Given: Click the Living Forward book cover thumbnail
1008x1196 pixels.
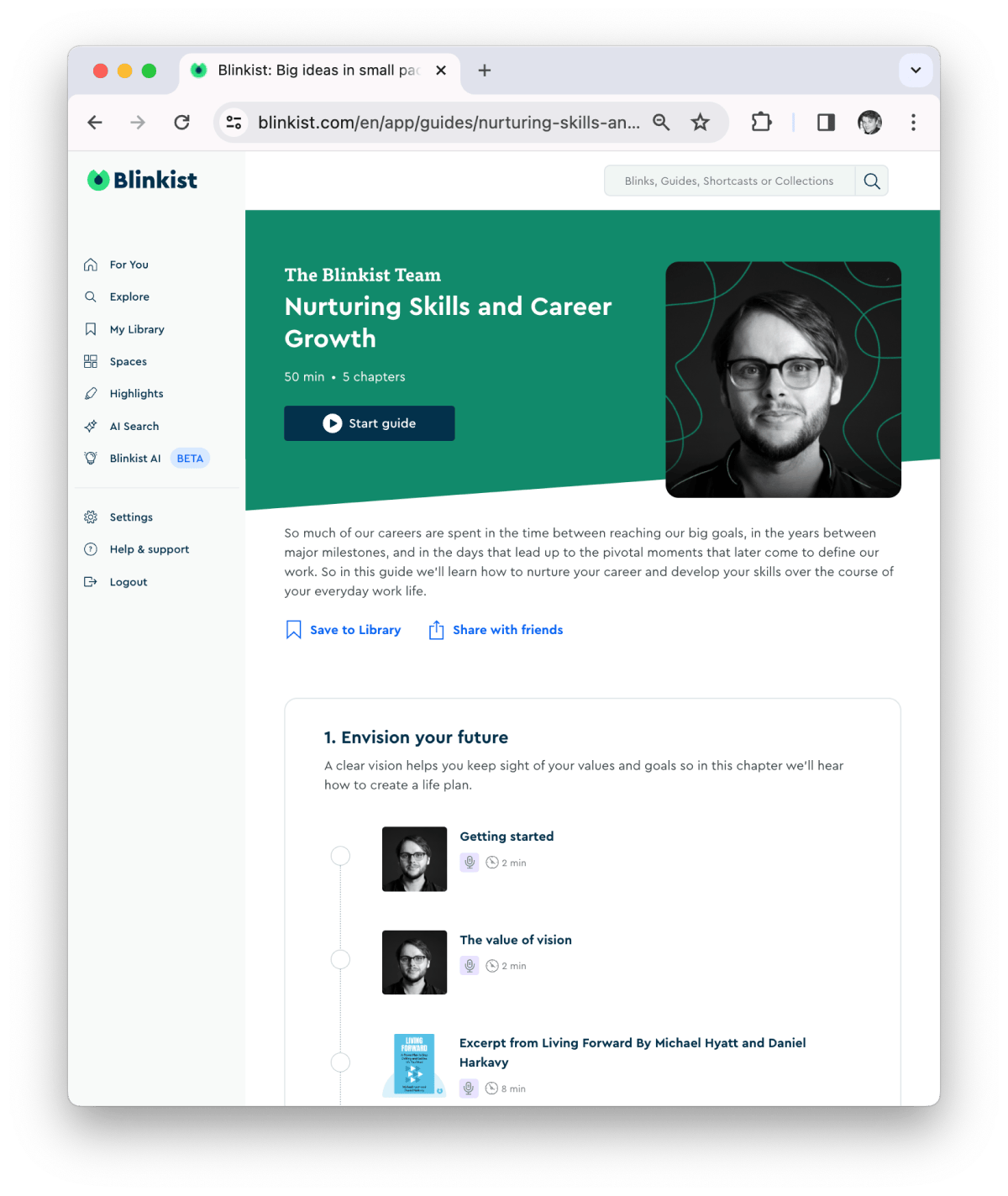Looking at the screenshot, I should [414, 1065].
